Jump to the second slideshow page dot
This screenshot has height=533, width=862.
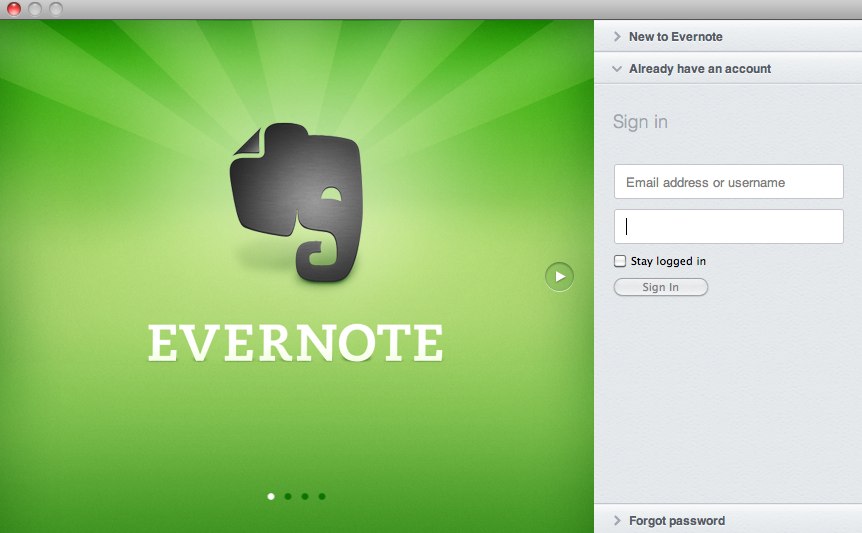pyautogui.click(x=288, y=496)
